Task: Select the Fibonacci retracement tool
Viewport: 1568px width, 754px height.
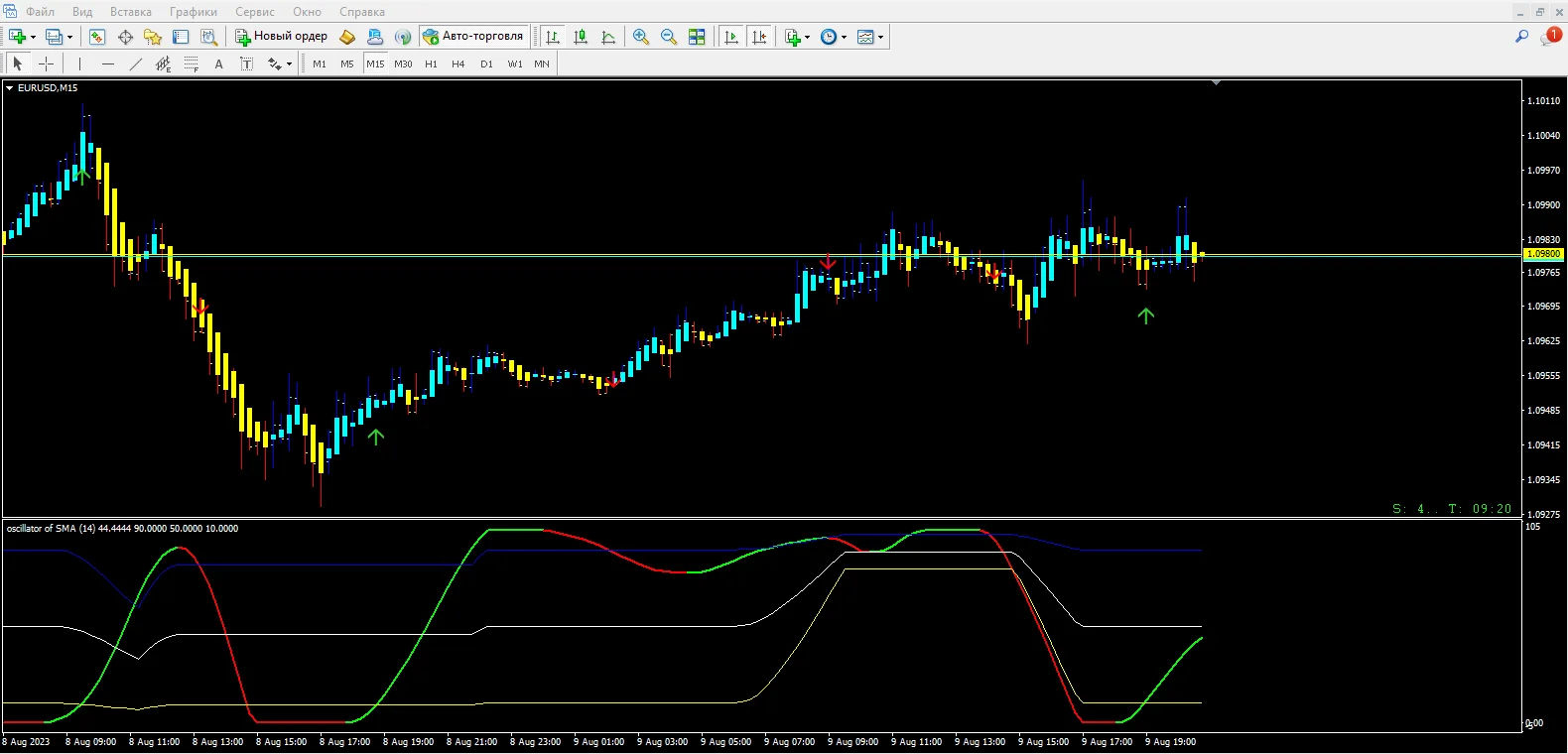Action: click(192, 63)
